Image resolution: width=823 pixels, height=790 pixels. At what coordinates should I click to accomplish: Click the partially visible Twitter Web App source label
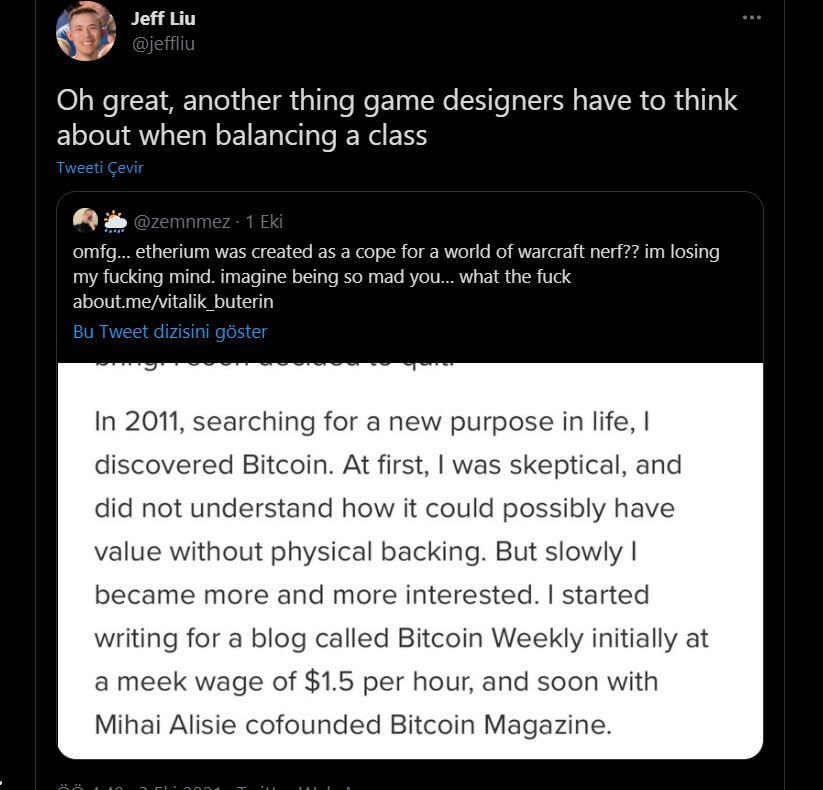click(302, 787)
